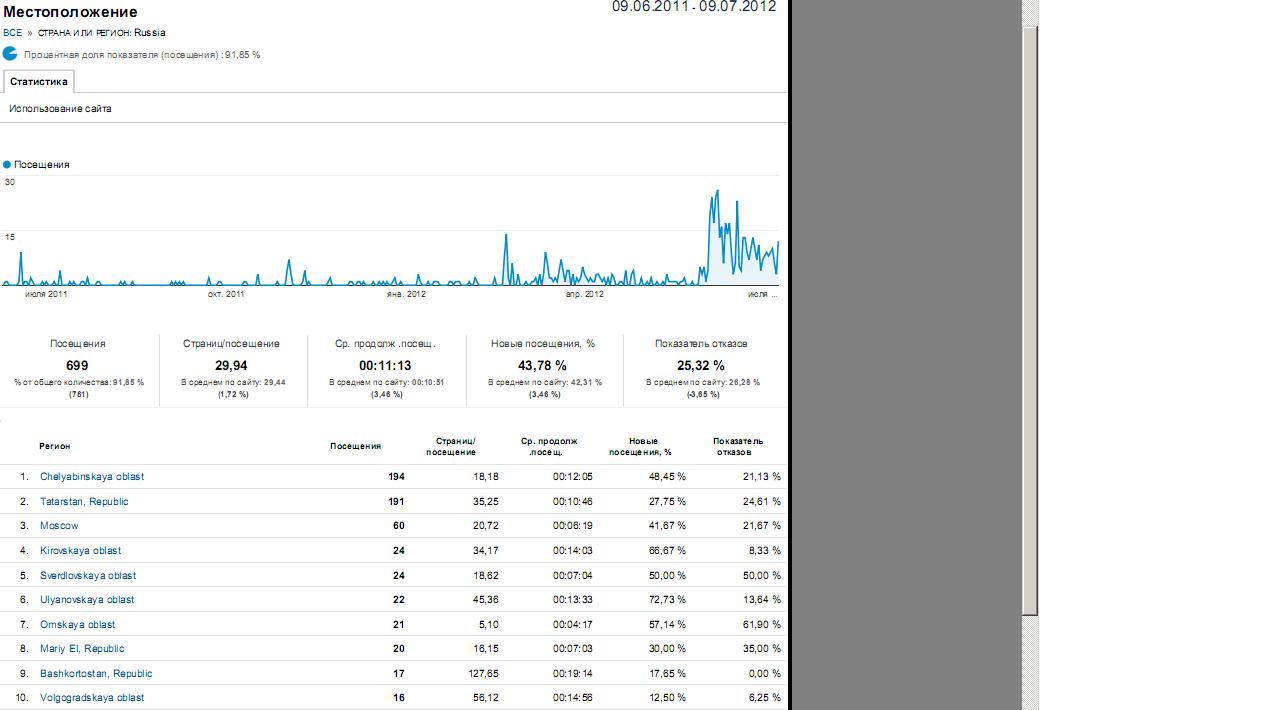1280x710 pixels.
Task: Click the blue Посещения legend dot
Action: tap(7, 165)
